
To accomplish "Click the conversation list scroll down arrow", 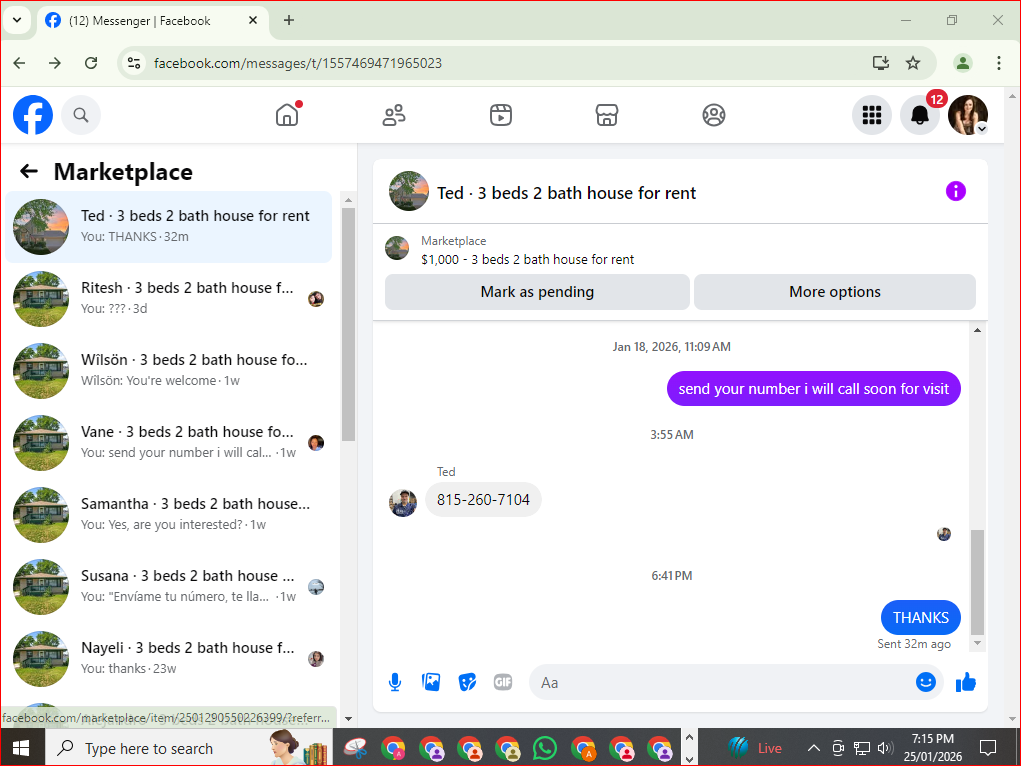I will tap(348, 718).
